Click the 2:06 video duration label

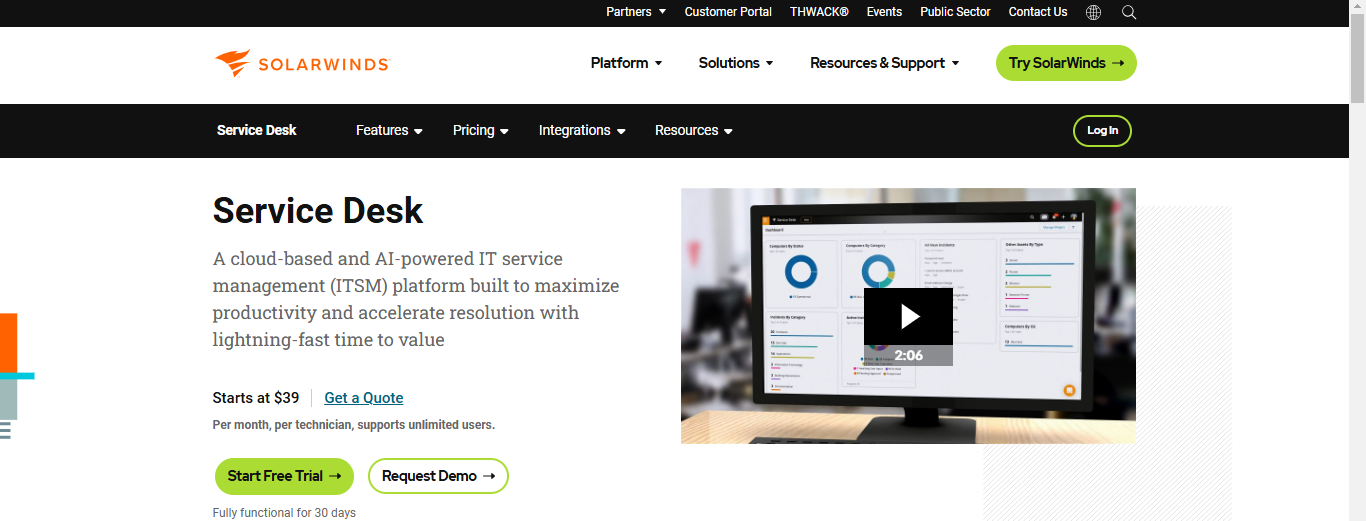click(x=908, y=355)
